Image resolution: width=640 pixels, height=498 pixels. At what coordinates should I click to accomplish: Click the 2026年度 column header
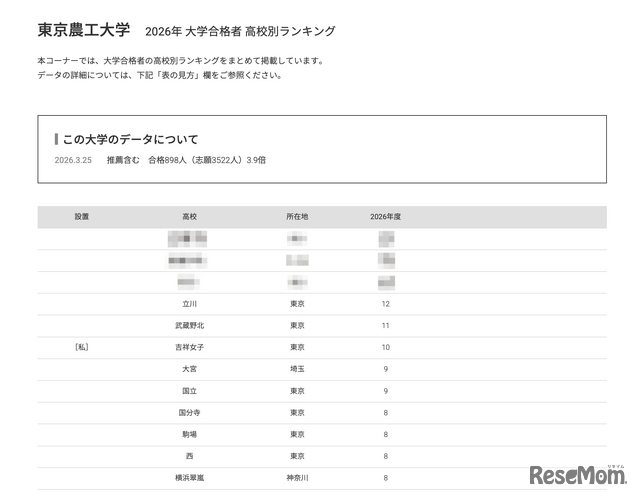click(x=385, y=217)
